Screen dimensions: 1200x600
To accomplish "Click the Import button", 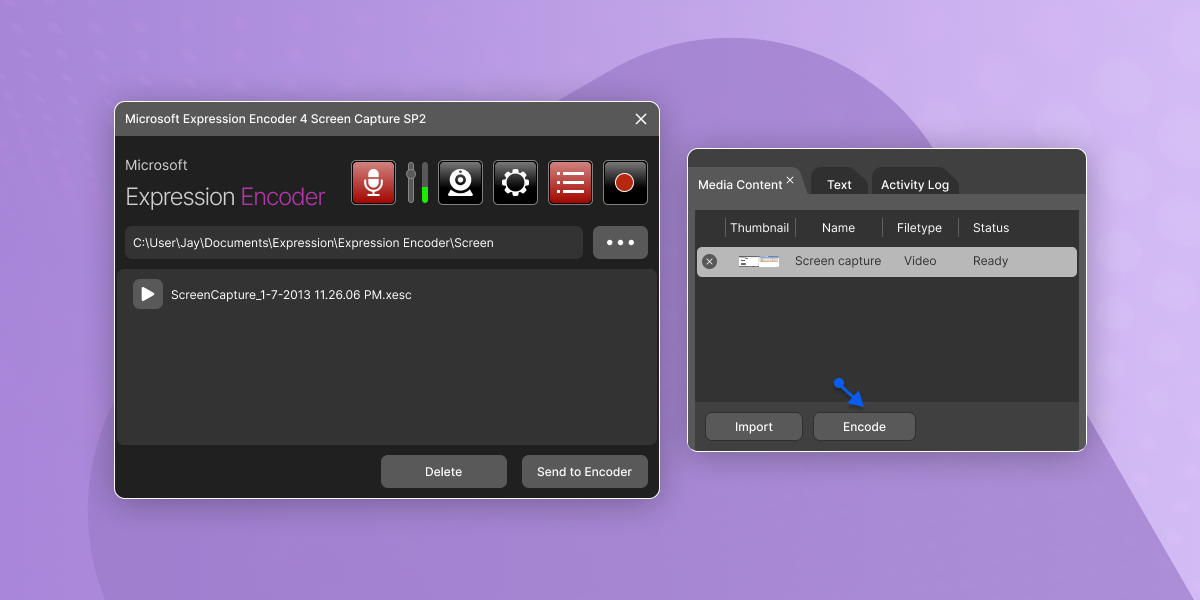I will 754,427.
